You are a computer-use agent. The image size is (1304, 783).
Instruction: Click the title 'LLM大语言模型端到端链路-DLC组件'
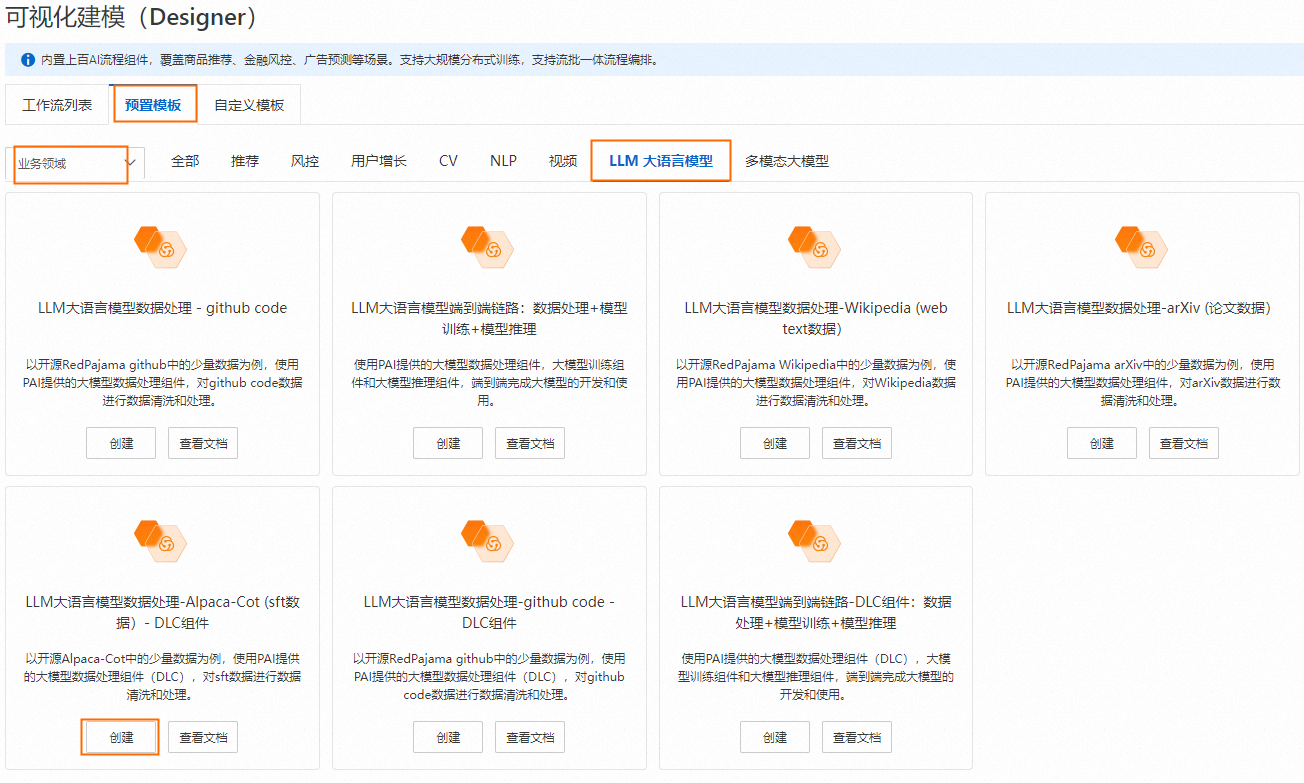(816, 612)
